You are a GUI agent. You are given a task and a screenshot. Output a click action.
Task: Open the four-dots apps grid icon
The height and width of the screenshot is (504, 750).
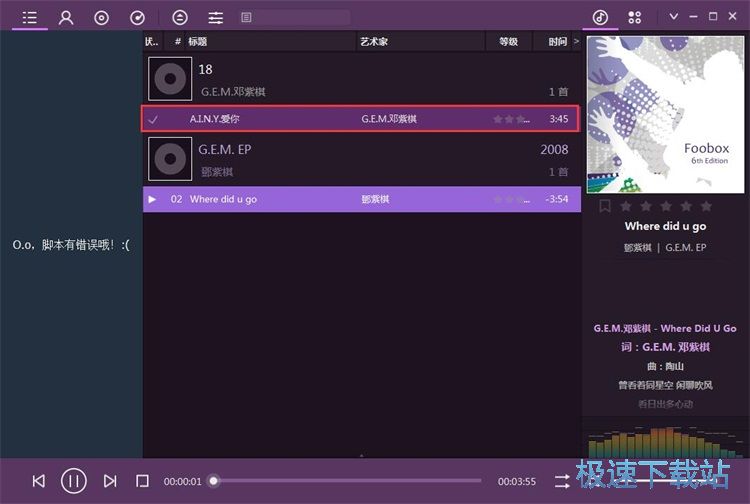tap(635, 18)
